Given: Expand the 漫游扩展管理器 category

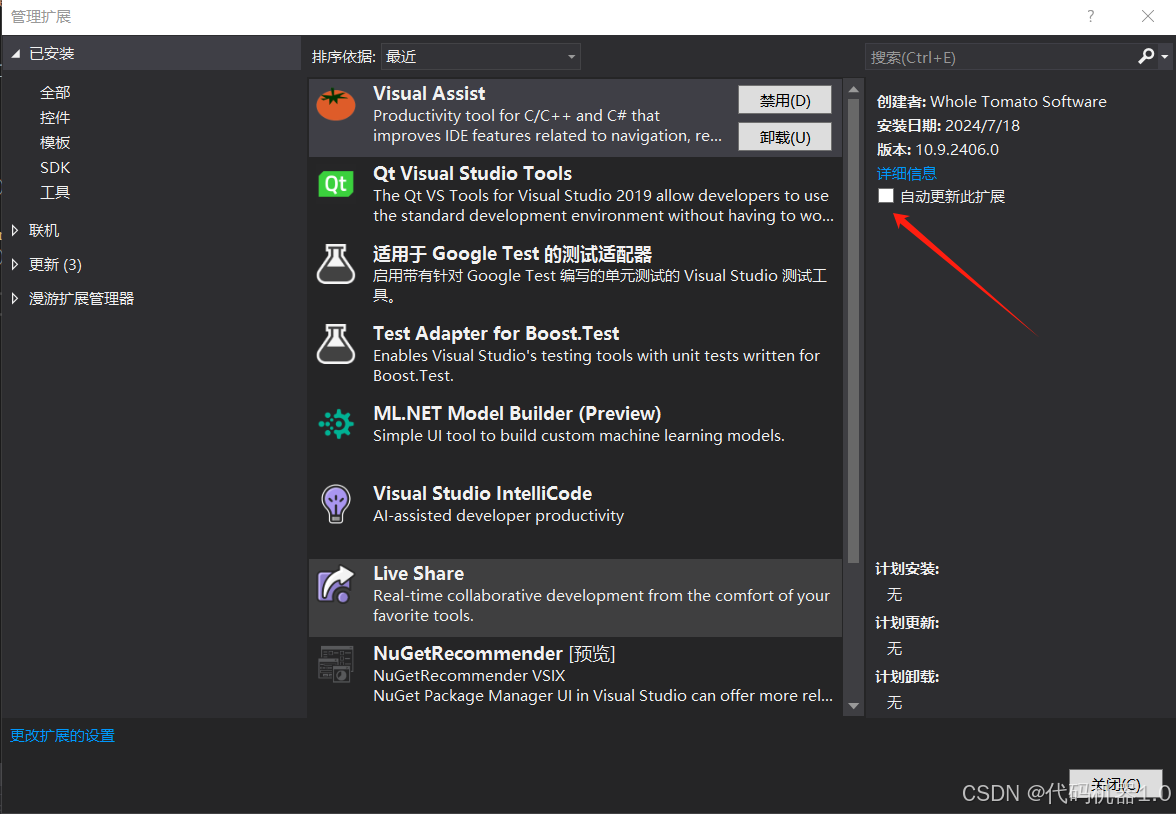Looking at the screenshot, I should tap(15, 299).
